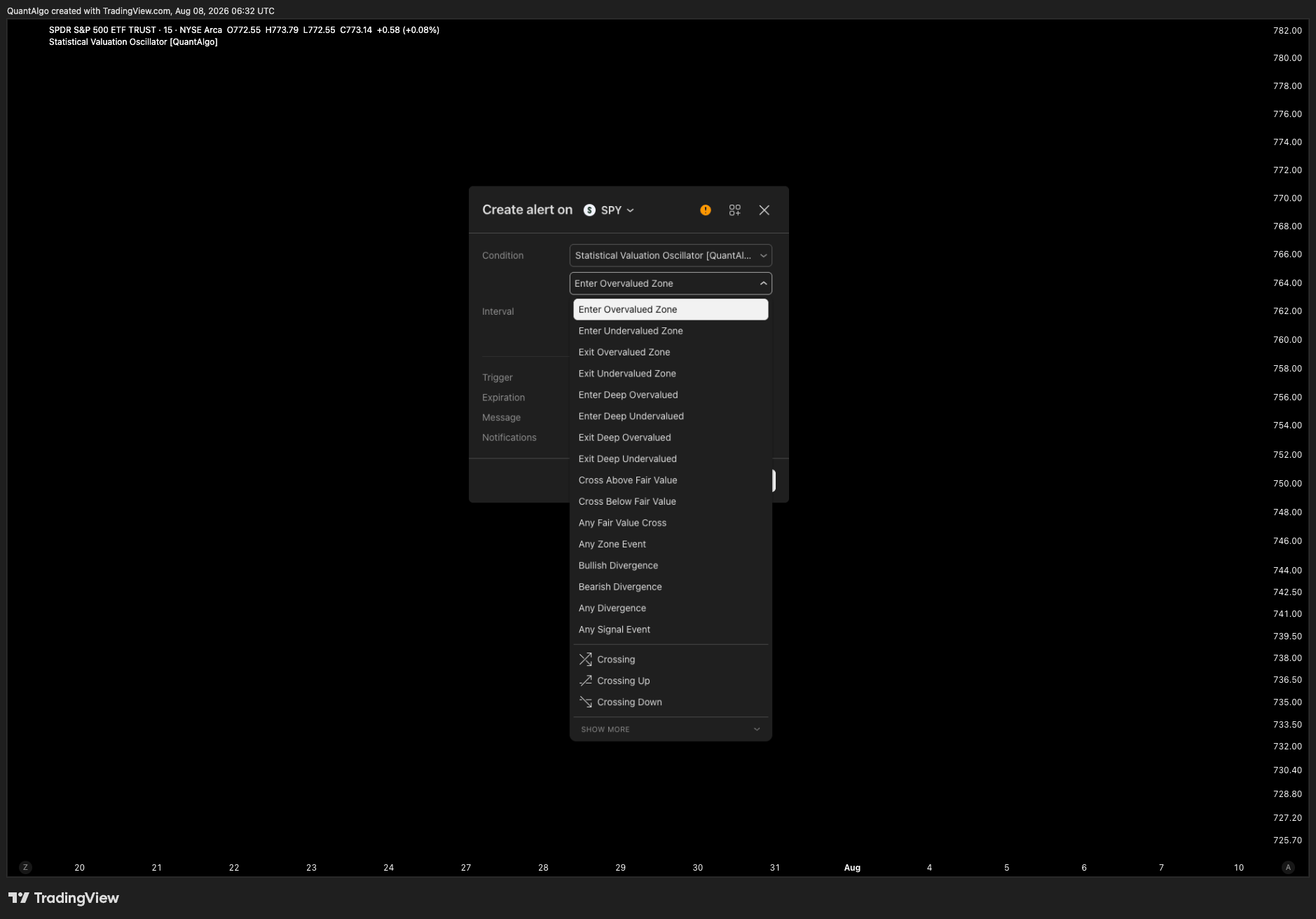
Task: Click the A auto-scale button
Action: (1288, 868)
